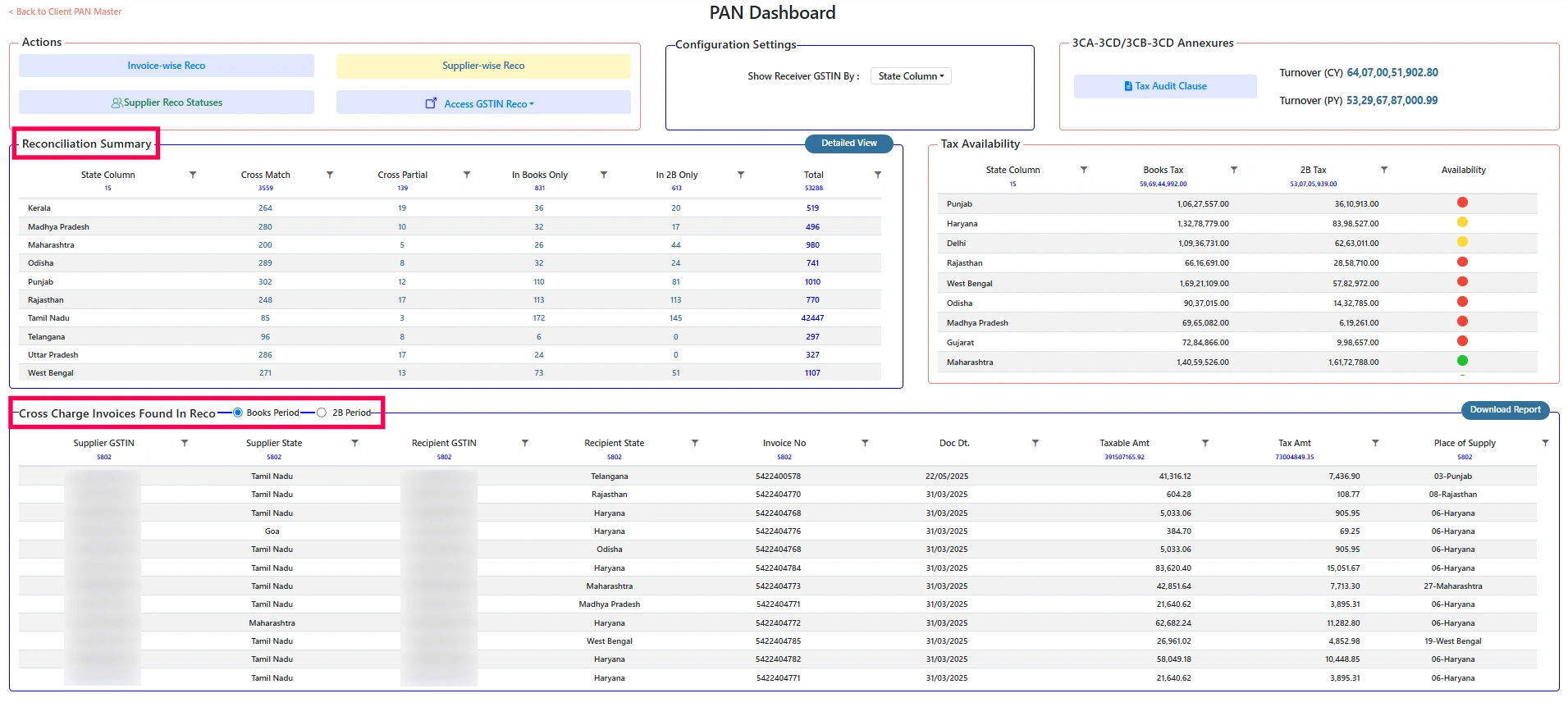Screen dimensions: 1568x716
Task: Open Invoice-wise Reco
Action: pos(167,66)
